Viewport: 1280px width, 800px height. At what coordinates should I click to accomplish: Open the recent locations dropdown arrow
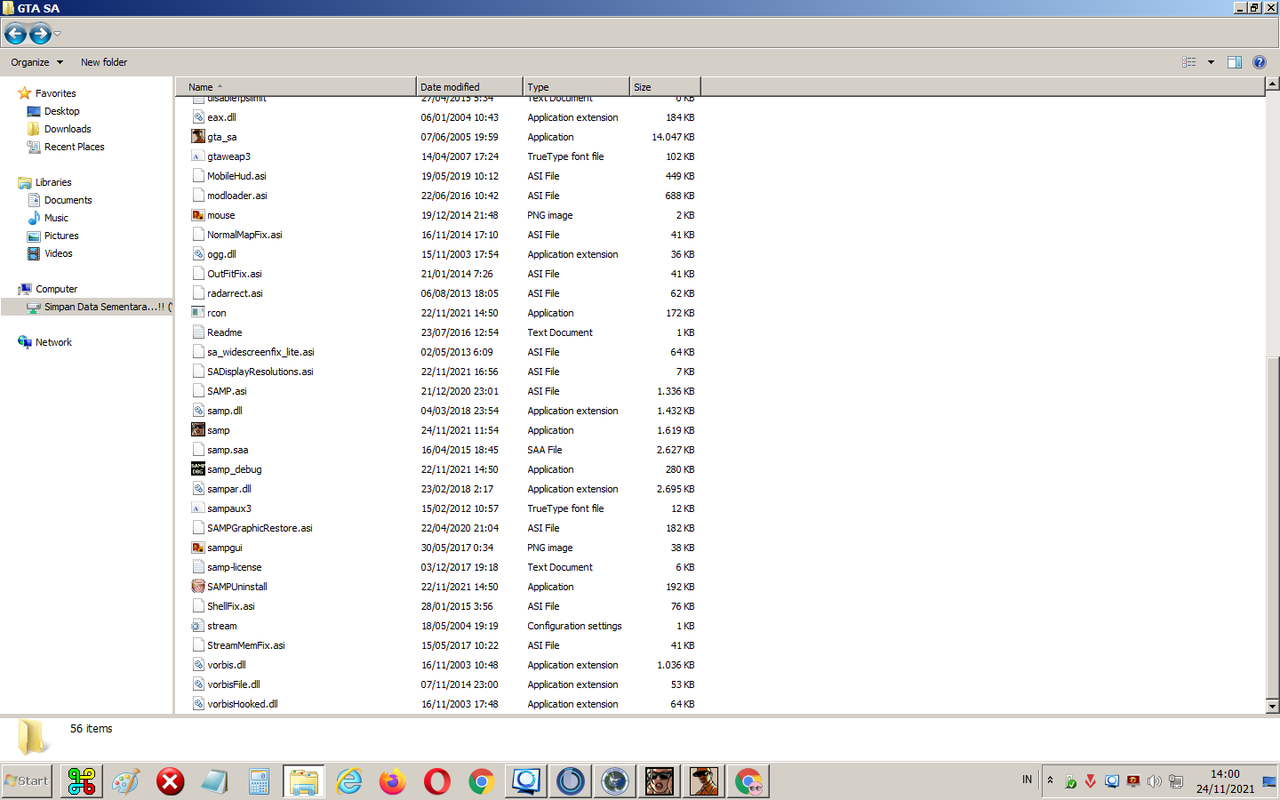click(x=58, y=35)
